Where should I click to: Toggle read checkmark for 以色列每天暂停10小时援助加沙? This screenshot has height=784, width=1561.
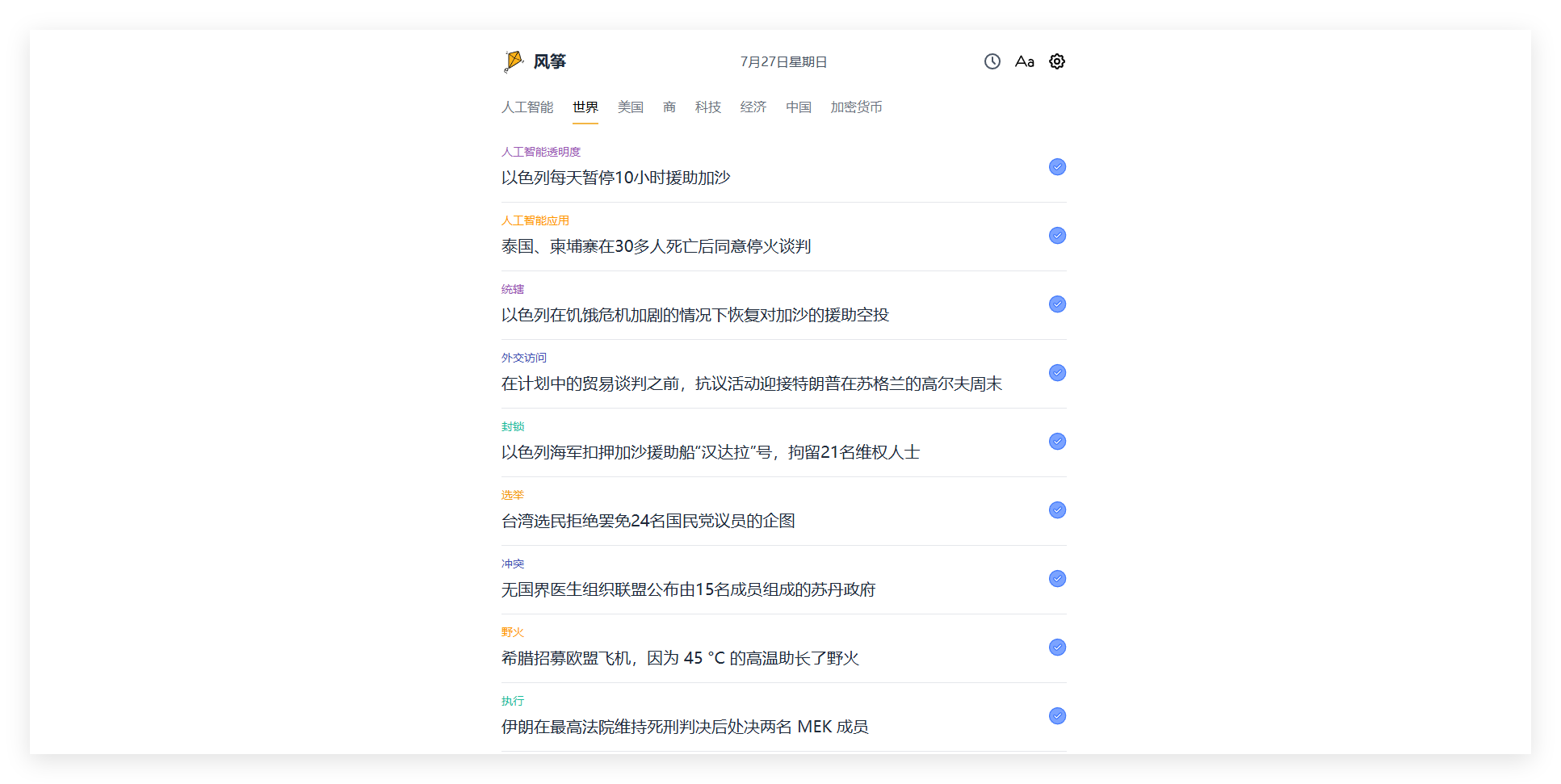pyautogui.click(x=1057, y=167)
